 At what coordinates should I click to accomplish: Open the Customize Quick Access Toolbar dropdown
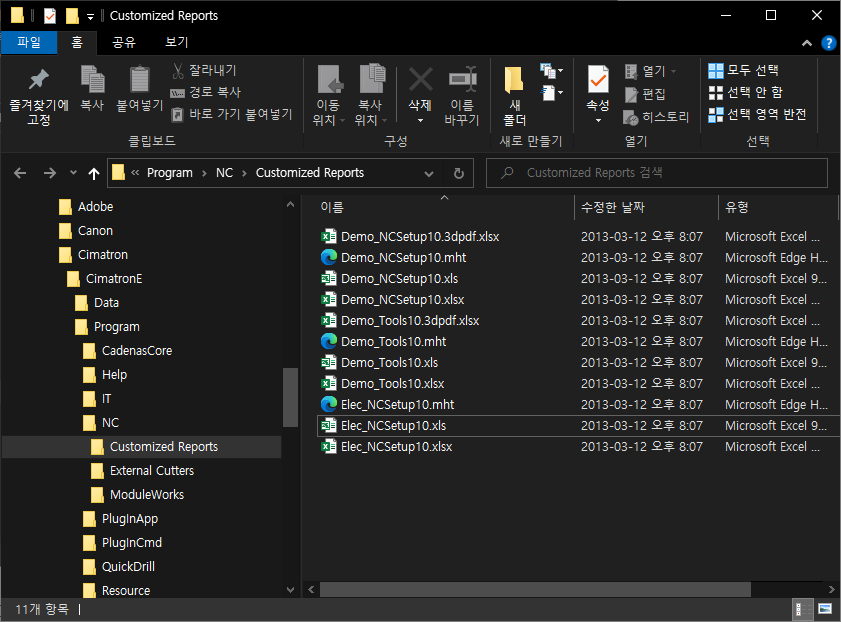tap(91, 17)
